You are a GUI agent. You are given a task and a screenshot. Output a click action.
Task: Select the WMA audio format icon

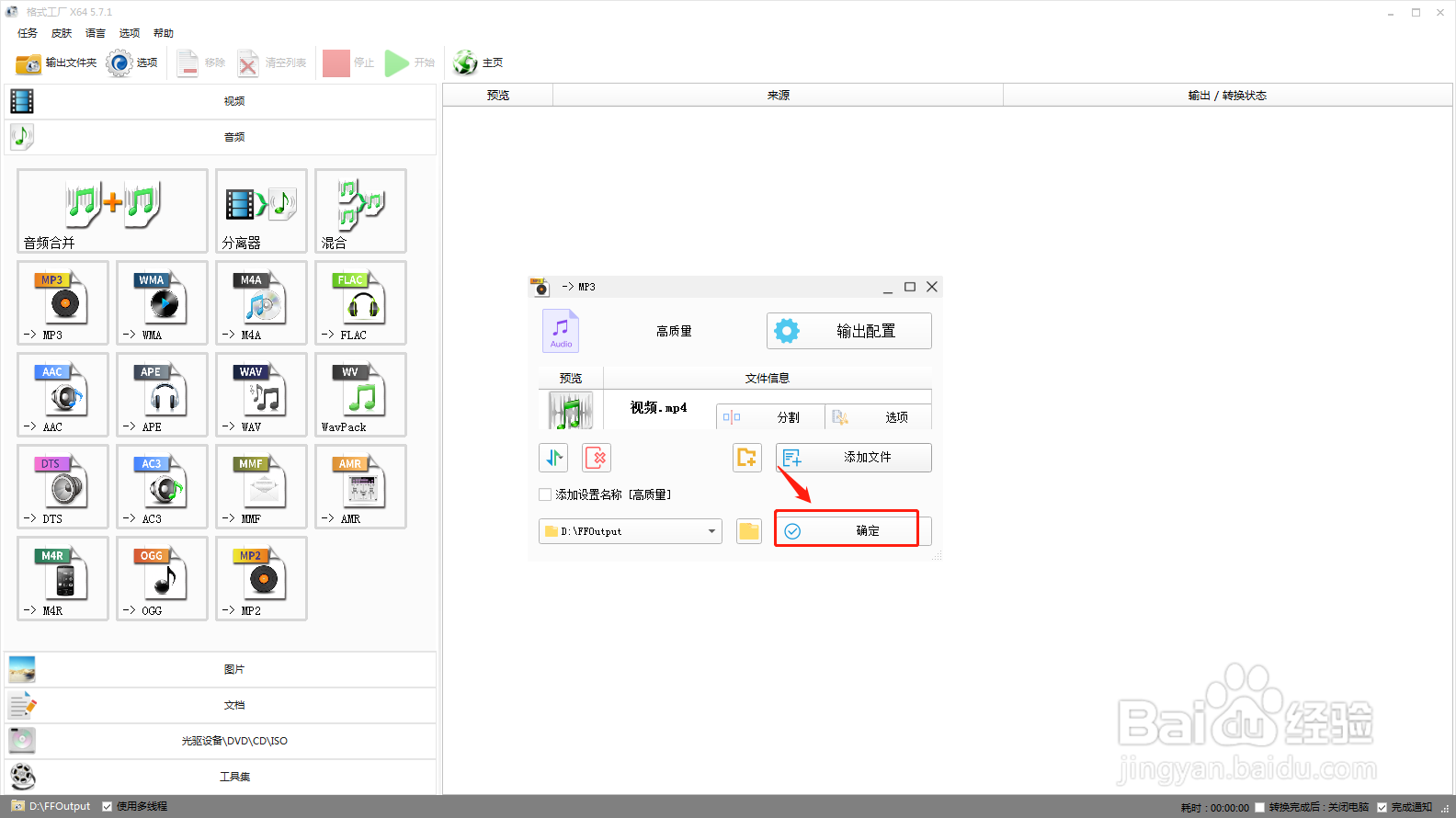(162, 303)
